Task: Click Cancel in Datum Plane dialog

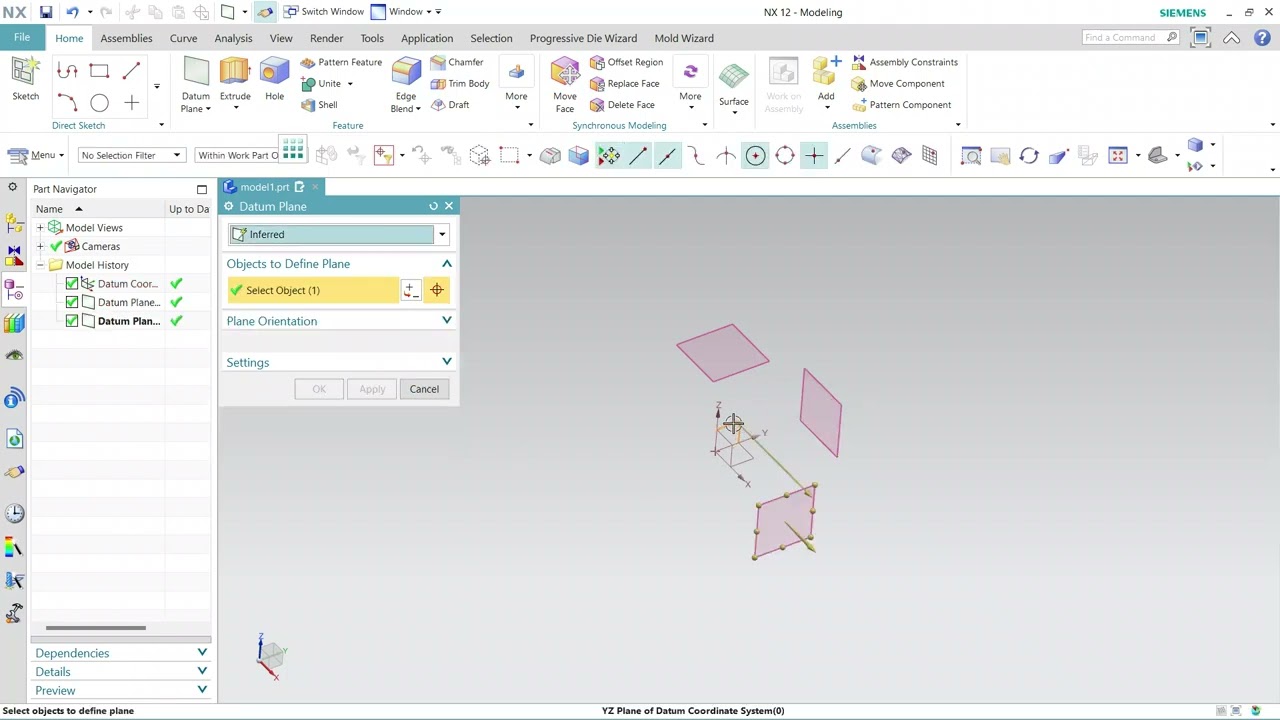Action: [424, 389]
